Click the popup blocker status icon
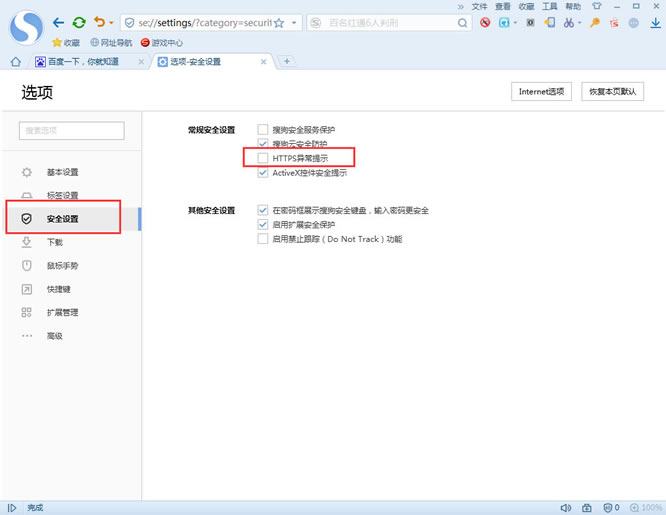 [587, 508]
